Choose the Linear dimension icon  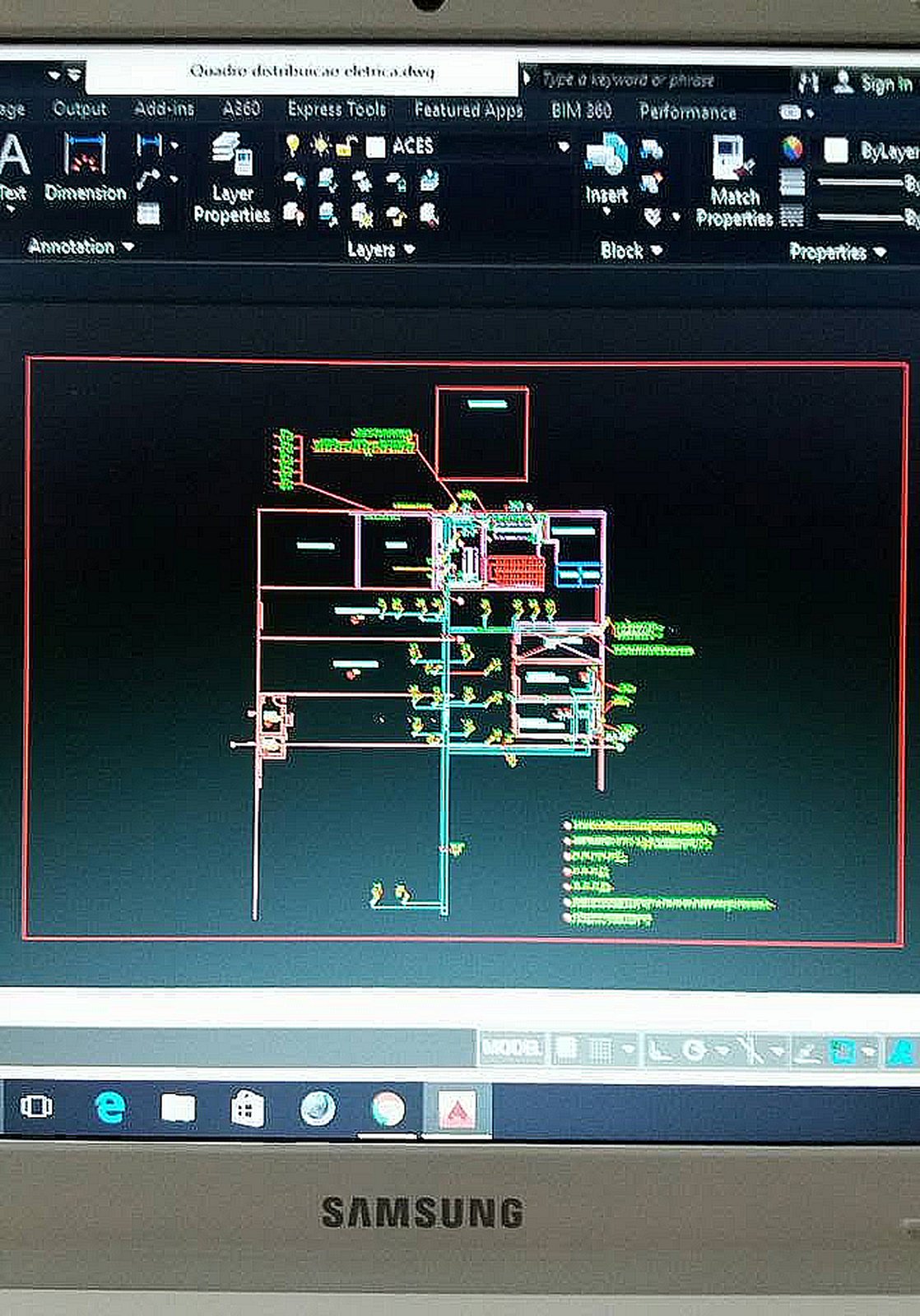coord(149,145)
